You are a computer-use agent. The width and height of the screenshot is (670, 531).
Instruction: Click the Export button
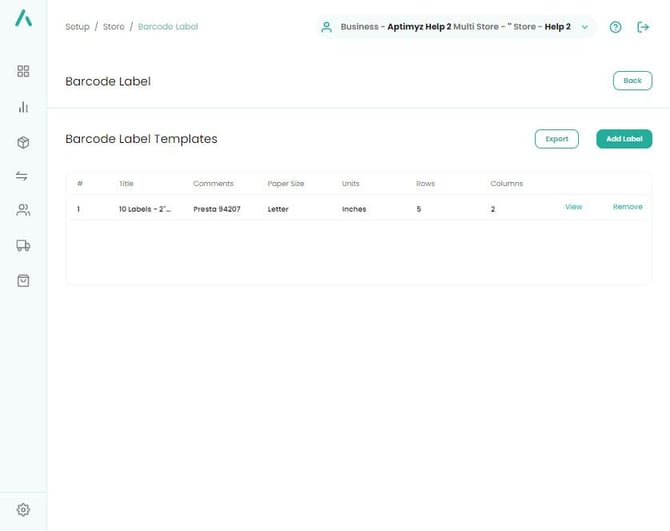556,139
